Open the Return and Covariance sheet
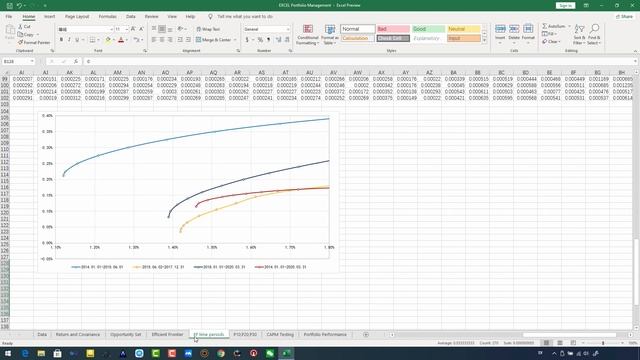Viewport: 640px width, 360px height. 78,335
